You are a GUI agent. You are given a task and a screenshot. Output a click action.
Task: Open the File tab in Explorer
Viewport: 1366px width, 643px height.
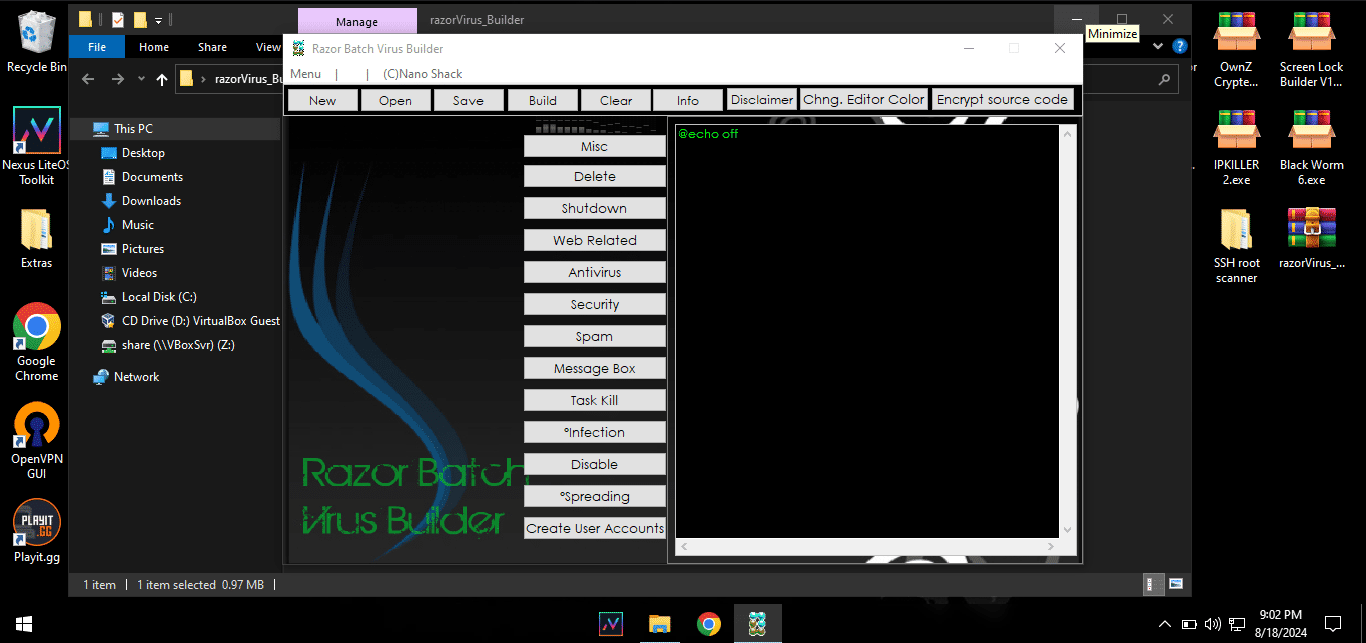(97, 47)
